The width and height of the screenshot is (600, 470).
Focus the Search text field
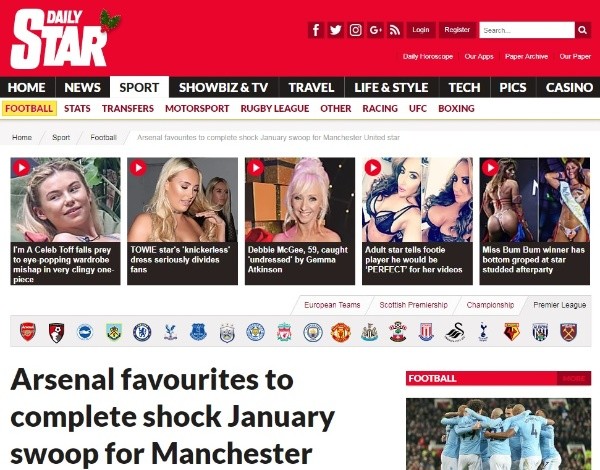point(527,30)
